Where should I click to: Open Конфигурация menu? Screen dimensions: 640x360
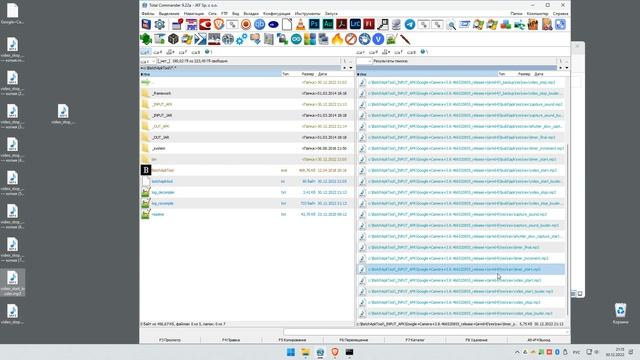click(x=277, y=13)
